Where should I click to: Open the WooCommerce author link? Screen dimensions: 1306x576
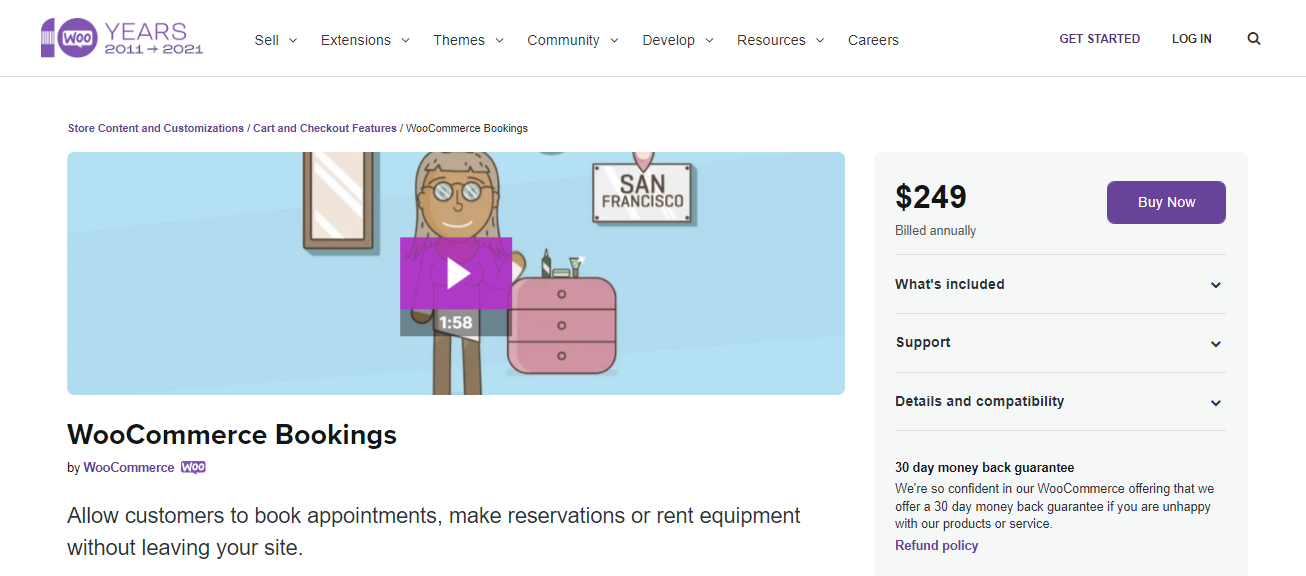(x=129, y=468)
